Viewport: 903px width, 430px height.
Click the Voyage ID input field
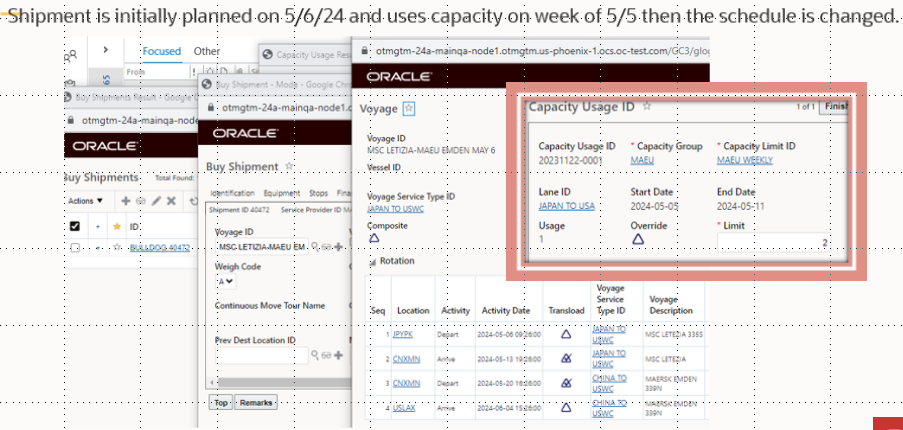[x=262, y=247]
